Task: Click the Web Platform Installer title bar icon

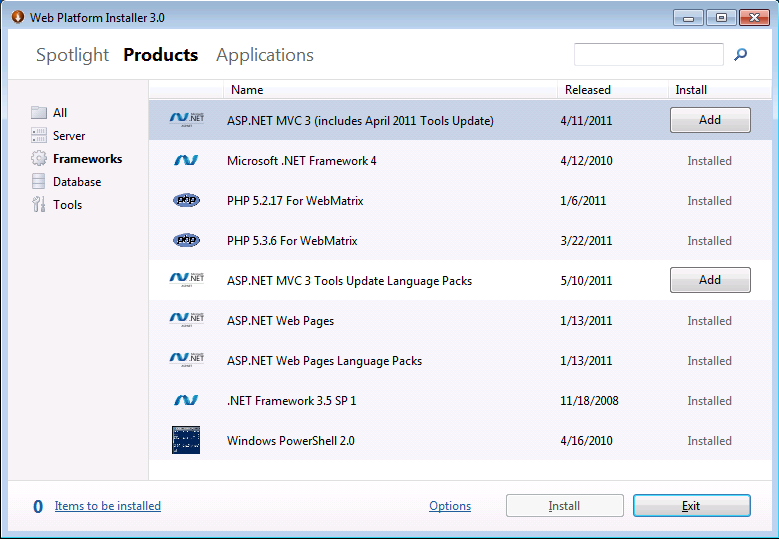Action: point(18,17)
